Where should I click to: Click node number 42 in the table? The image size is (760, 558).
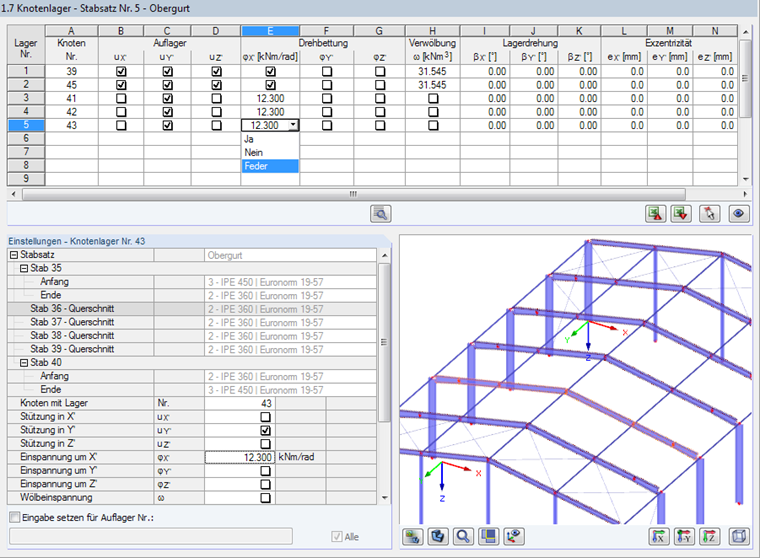71,112
